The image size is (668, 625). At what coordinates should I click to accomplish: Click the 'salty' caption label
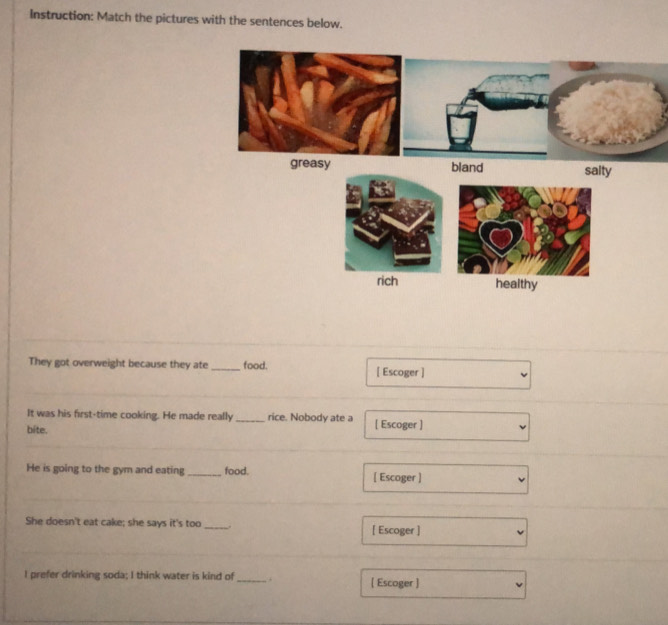[x=598, y=170]
